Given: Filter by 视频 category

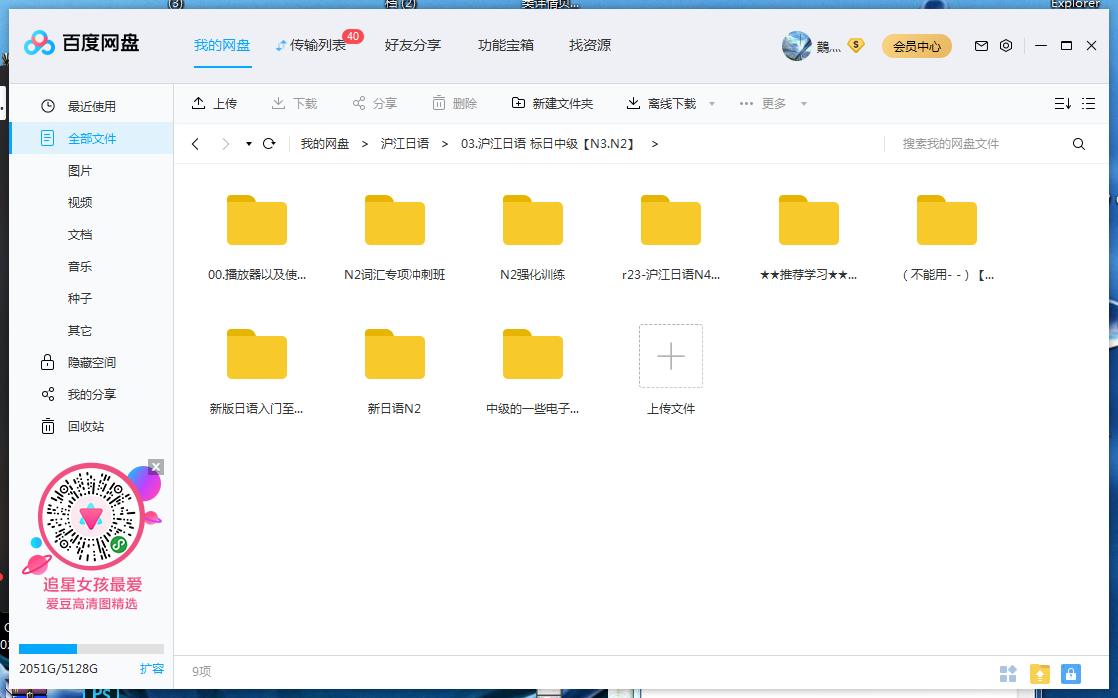Looking at the screenshot, I should point(80,202).
